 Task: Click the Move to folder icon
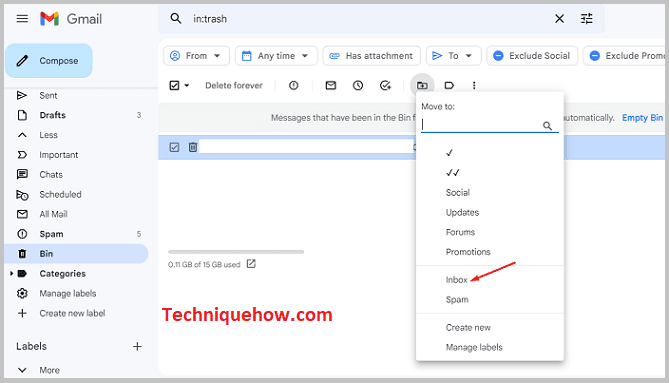click(422, 85)
